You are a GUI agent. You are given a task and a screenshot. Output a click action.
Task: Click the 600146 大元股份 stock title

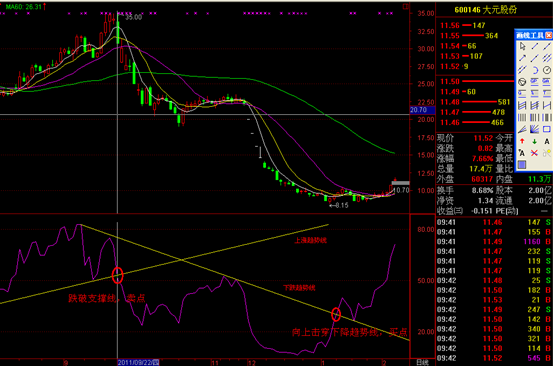click(x=486, y=10)
